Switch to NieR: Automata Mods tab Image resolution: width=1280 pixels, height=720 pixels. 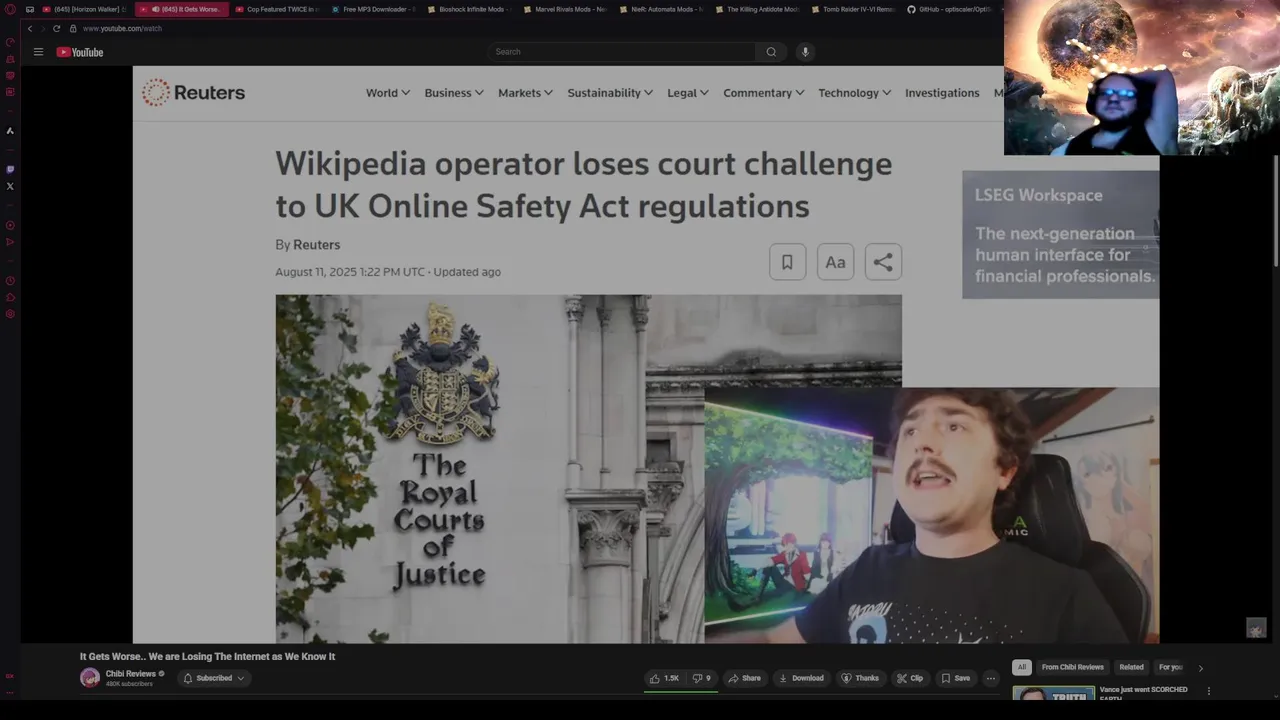click(x=661, y=9)
